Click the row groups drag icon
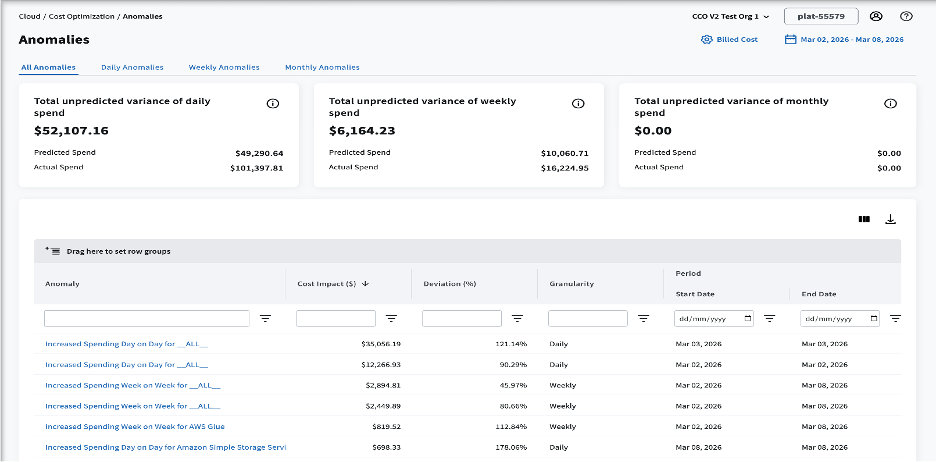This screenshot has width=936, height=462. point(53,251)
